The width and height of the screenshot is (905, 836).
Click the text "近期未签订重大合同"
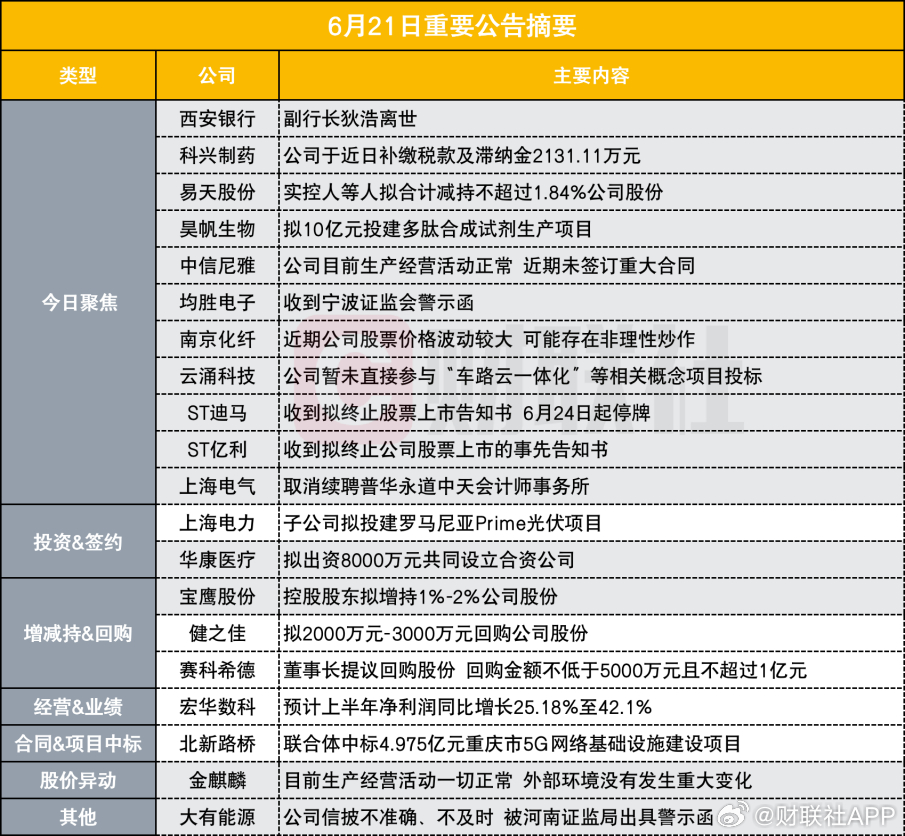[x=609, y=266]
